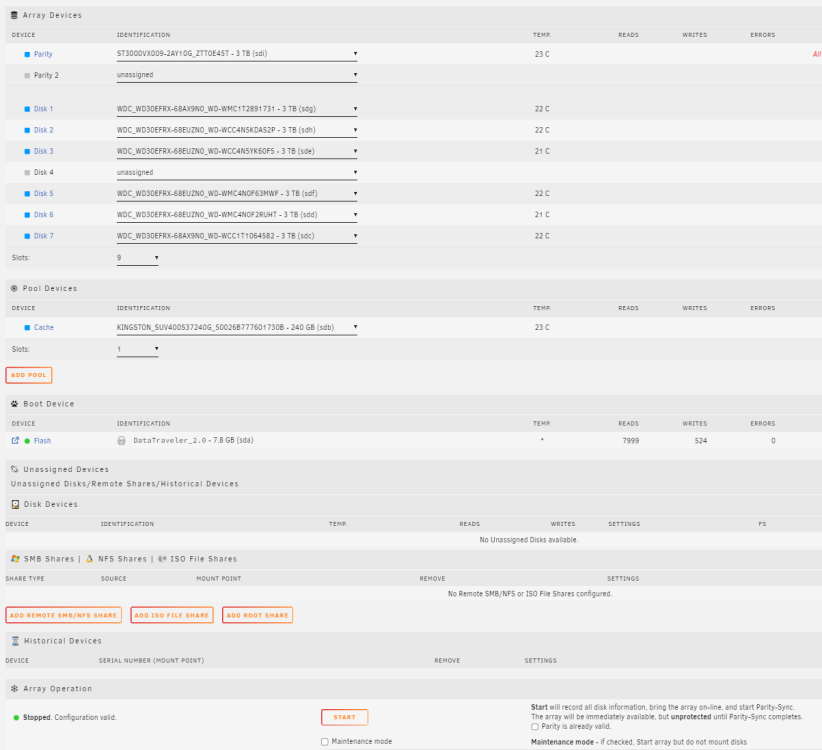
Task: Open the Flash external link icon
Action: tap(15, 441)
